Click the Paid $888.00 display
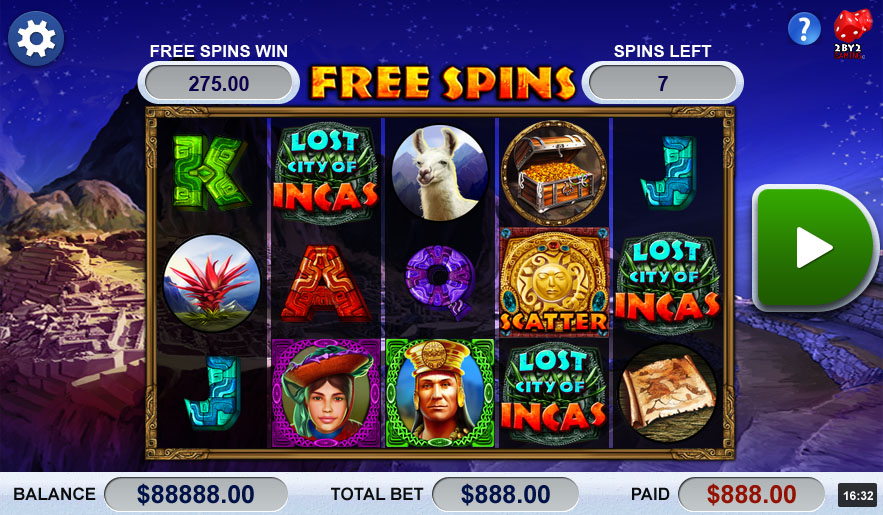The image size is (883, 515). [x=751, y=495]
